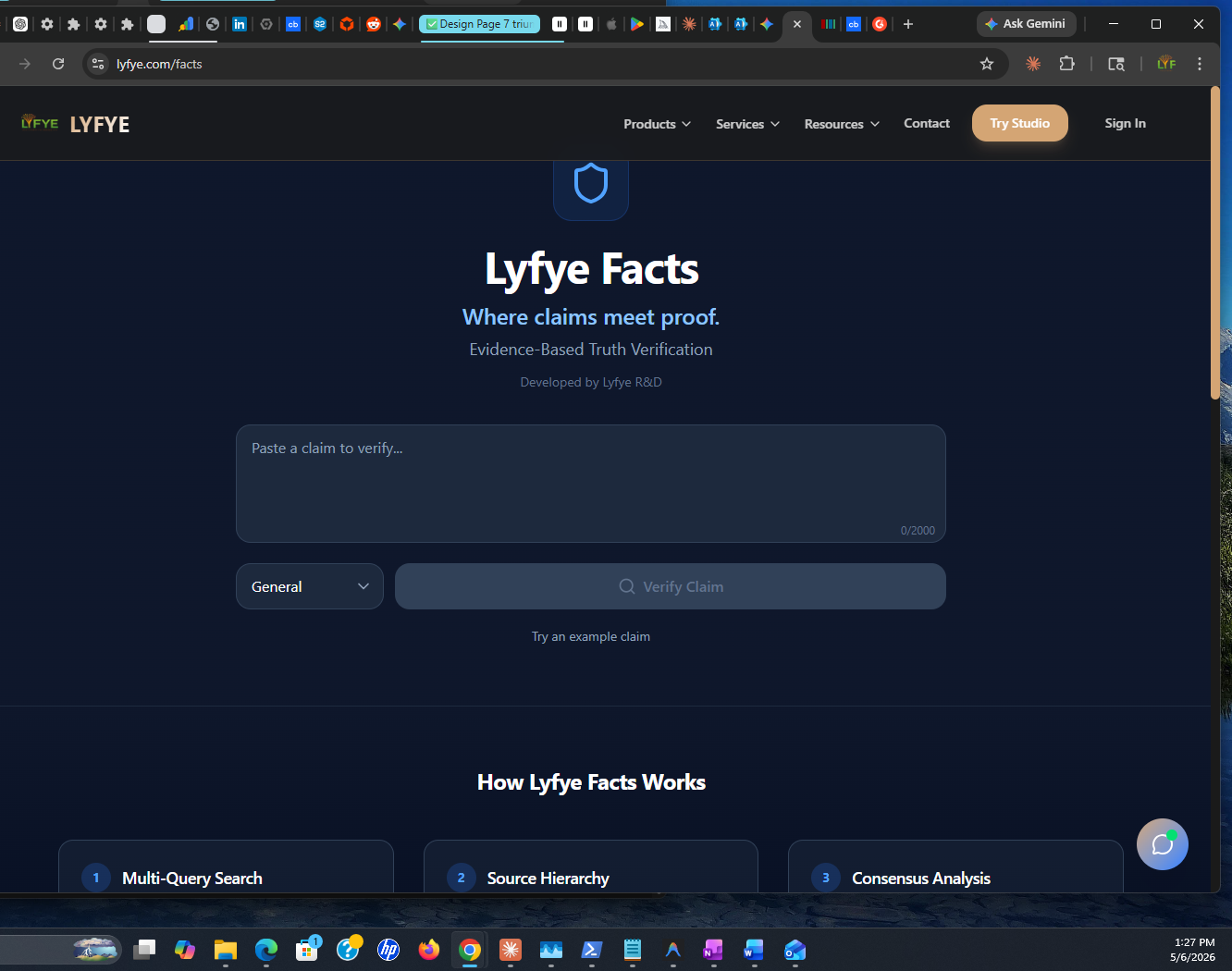Switch to the Apple tab
The width and height of the screenshot is (1232, 971).
pos(611,24)
